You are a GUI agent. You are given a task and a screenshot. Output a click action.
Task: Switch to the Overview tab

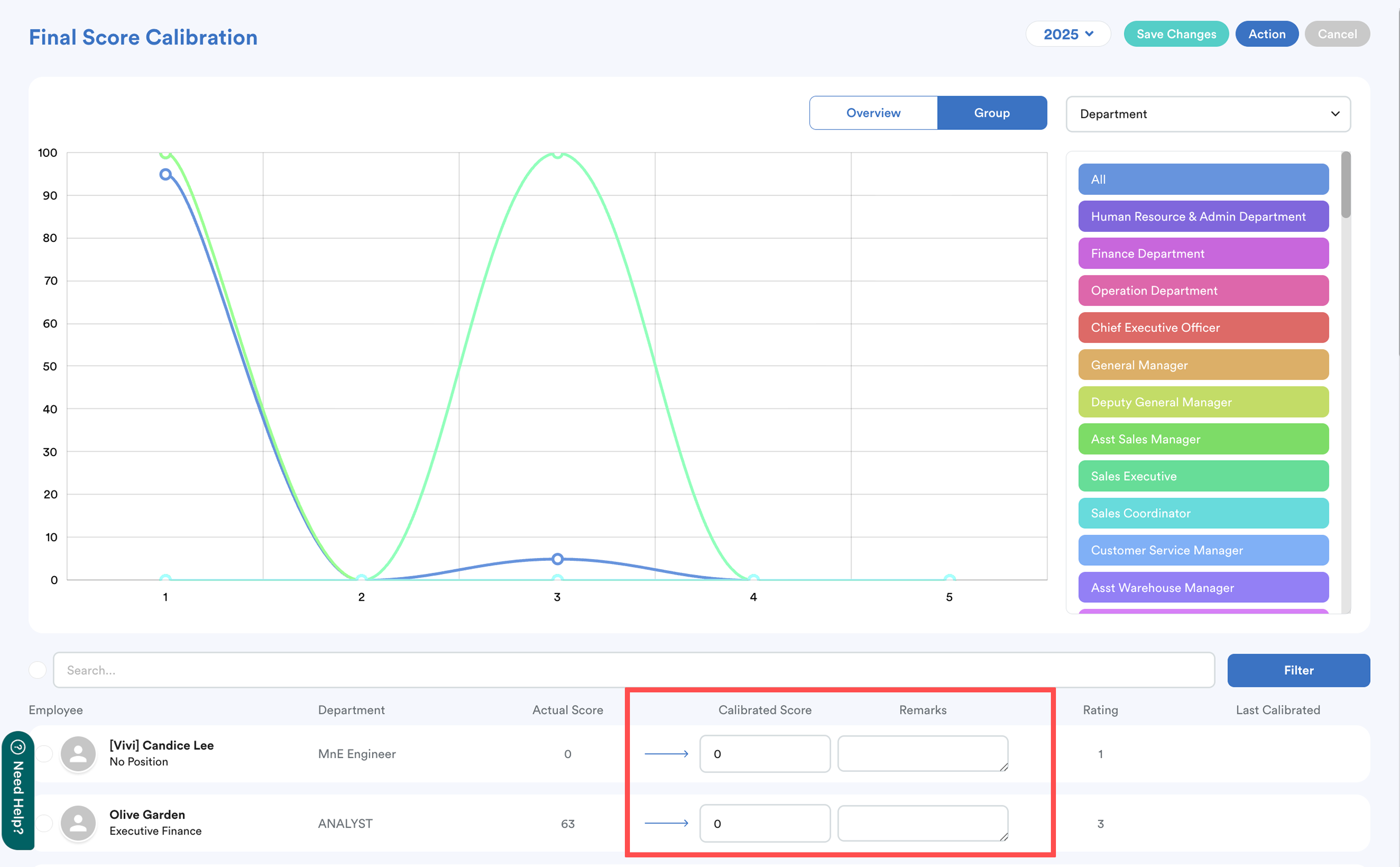[x=873, y=112]
